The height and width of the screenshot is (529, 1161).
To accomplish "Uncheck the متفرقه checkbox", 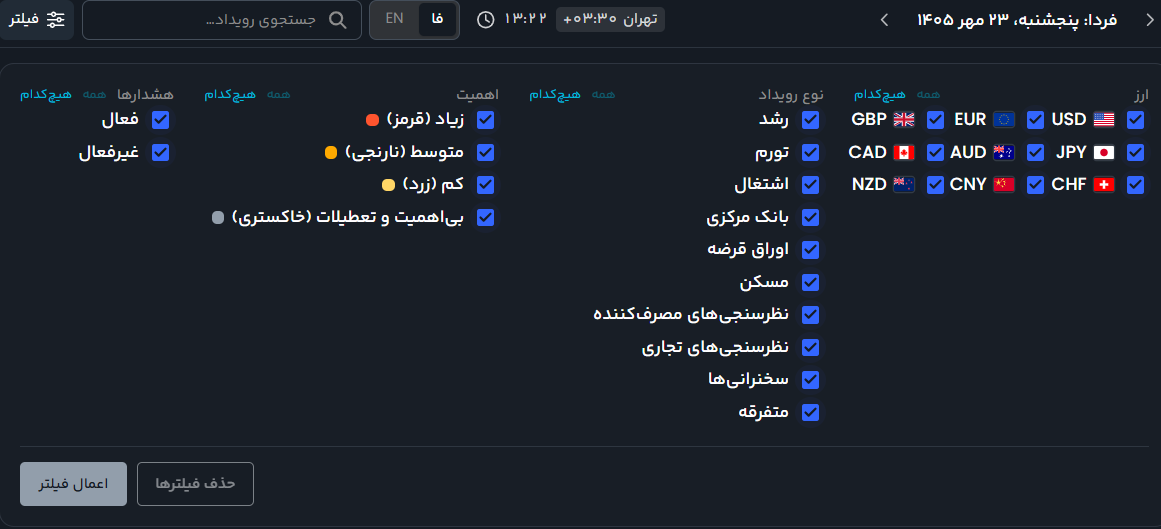I will (811, 413).
